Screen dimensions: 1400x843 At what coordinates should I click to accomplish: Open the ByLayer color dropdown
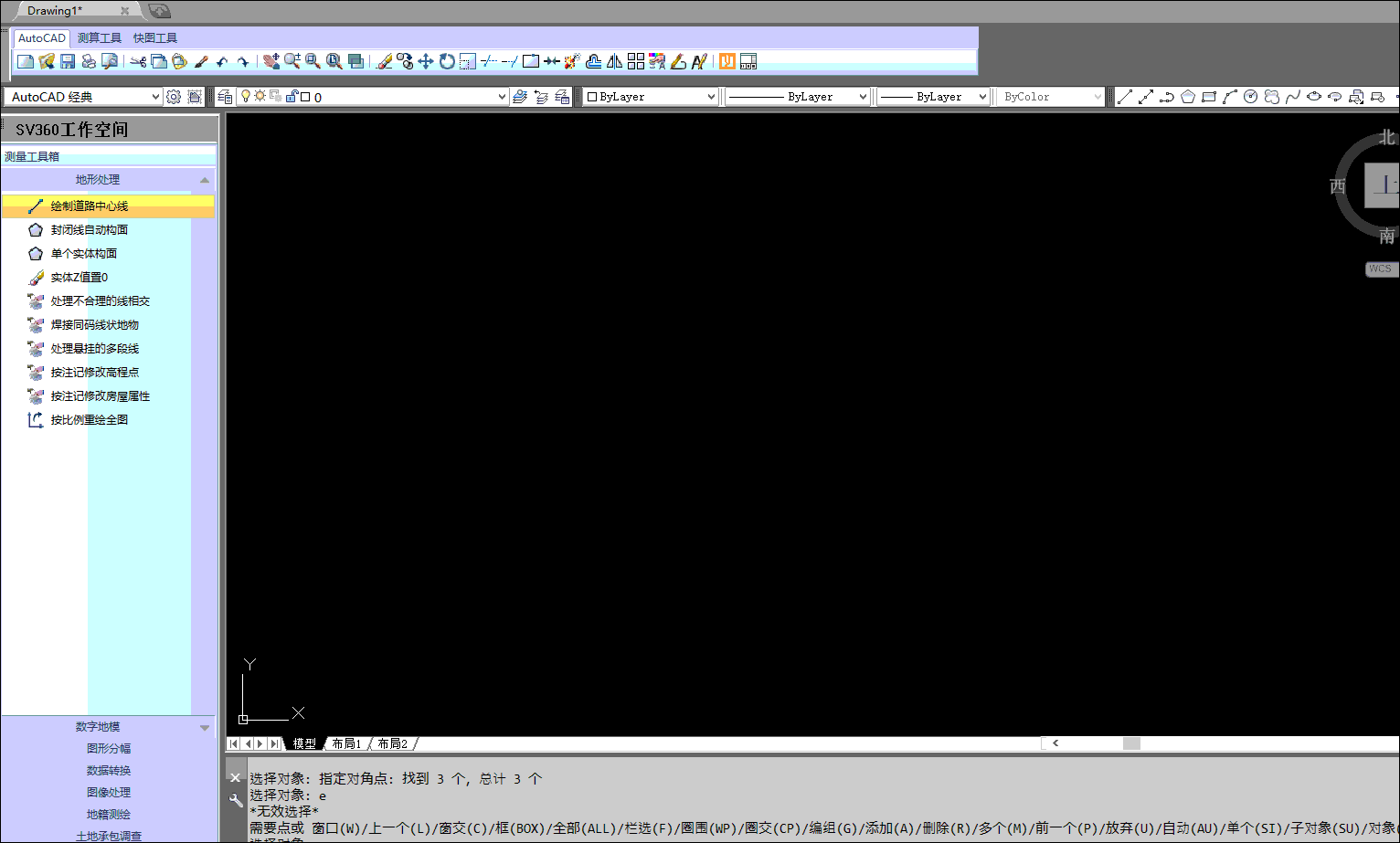[711, 97]
